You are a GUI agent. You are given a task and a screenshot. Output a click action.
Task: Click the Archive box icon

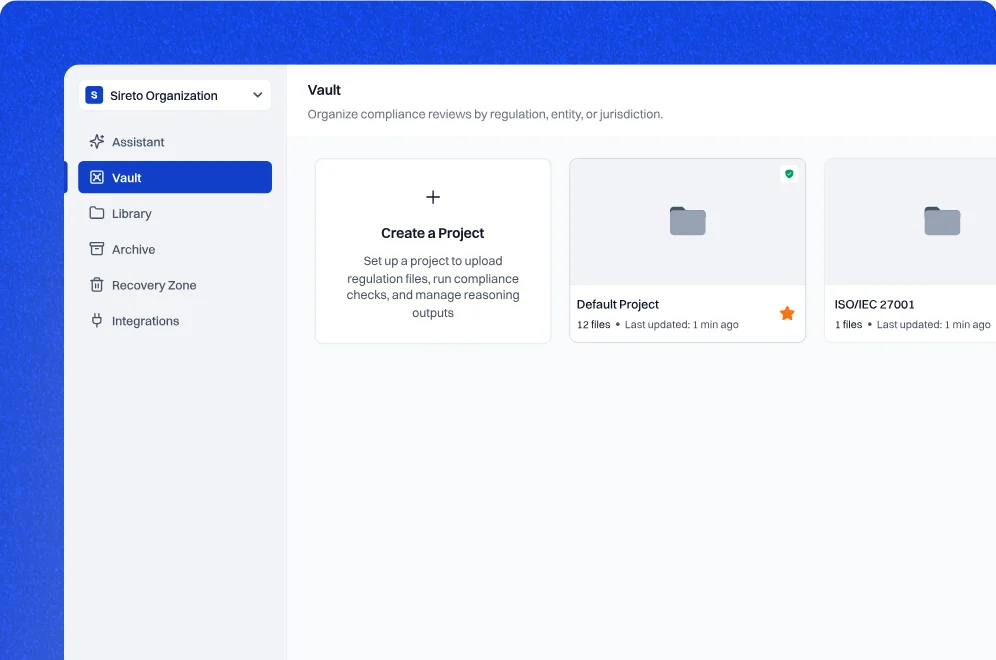[97, 249]
